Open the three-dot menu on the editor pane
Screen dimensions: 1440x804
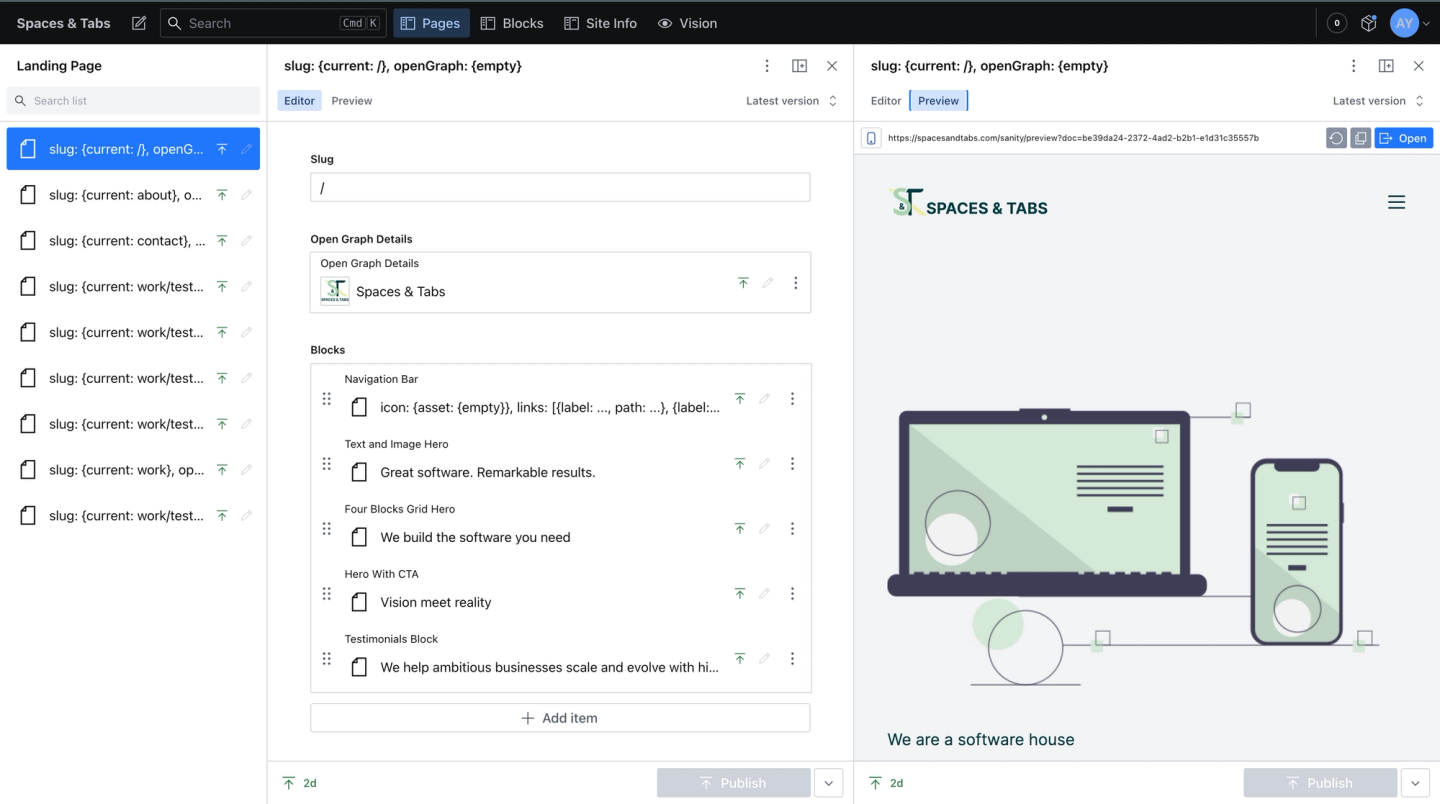point(767,65)
